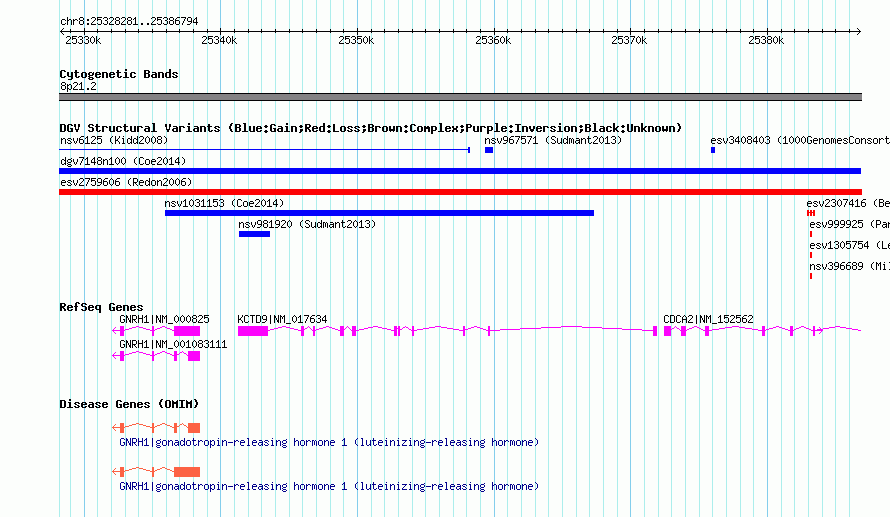Image resolution: width=890 pixels, height=517 pixels.
Task: Click the CDCA2|NM_152562 gene label
Action: click(x=708, y=320)
